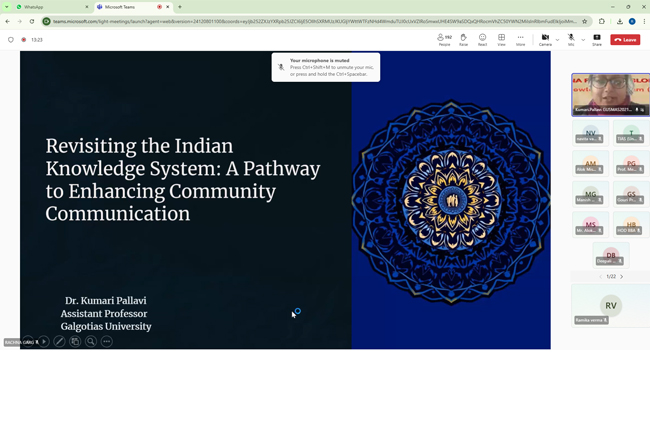The image size is (650, 433).
Task: Open the browser profile avatar
Action: (x=632, y=22)
